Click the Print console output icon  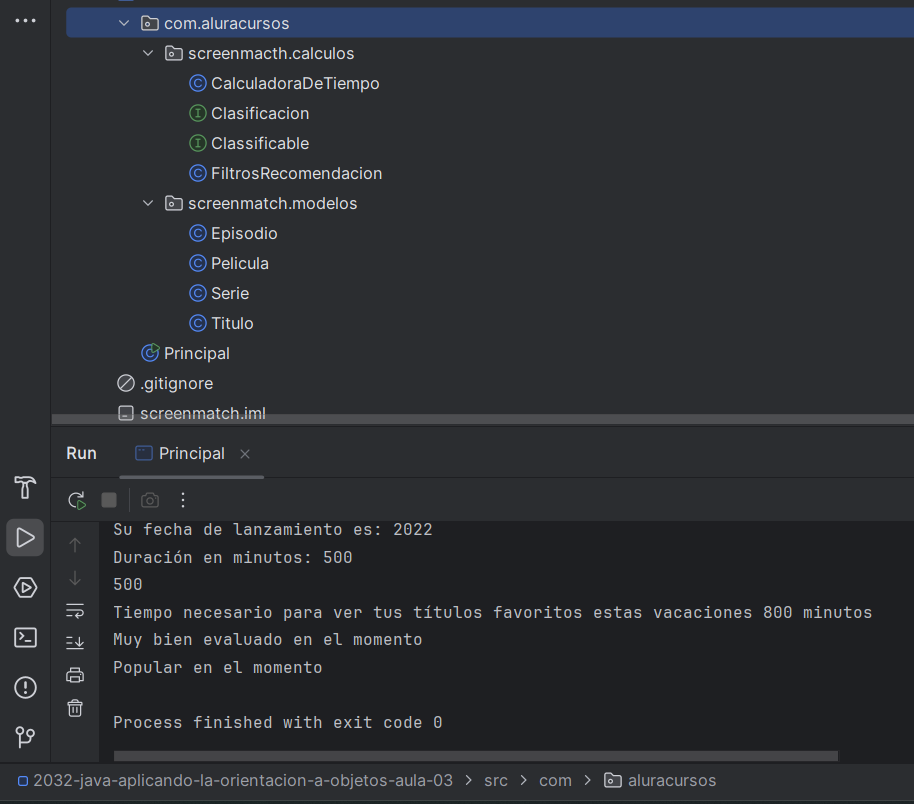pyautogui.click(x=75, y=675)
